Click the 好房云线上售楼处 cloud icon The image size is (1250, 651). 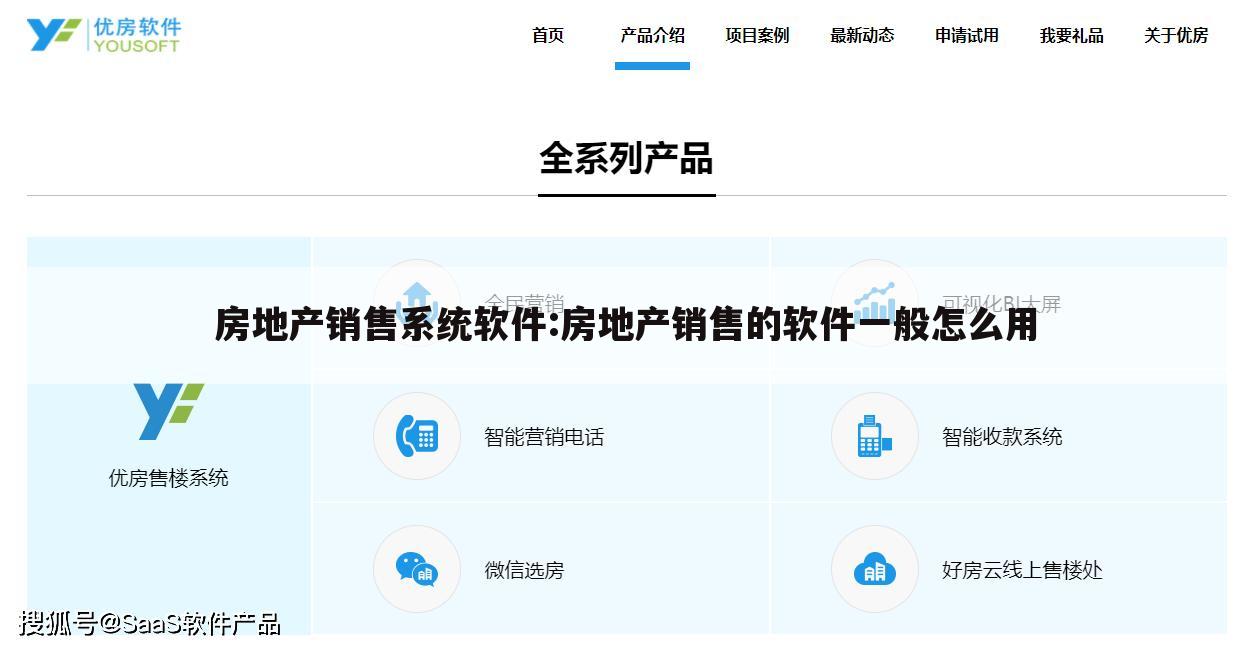tap(874, 569)
